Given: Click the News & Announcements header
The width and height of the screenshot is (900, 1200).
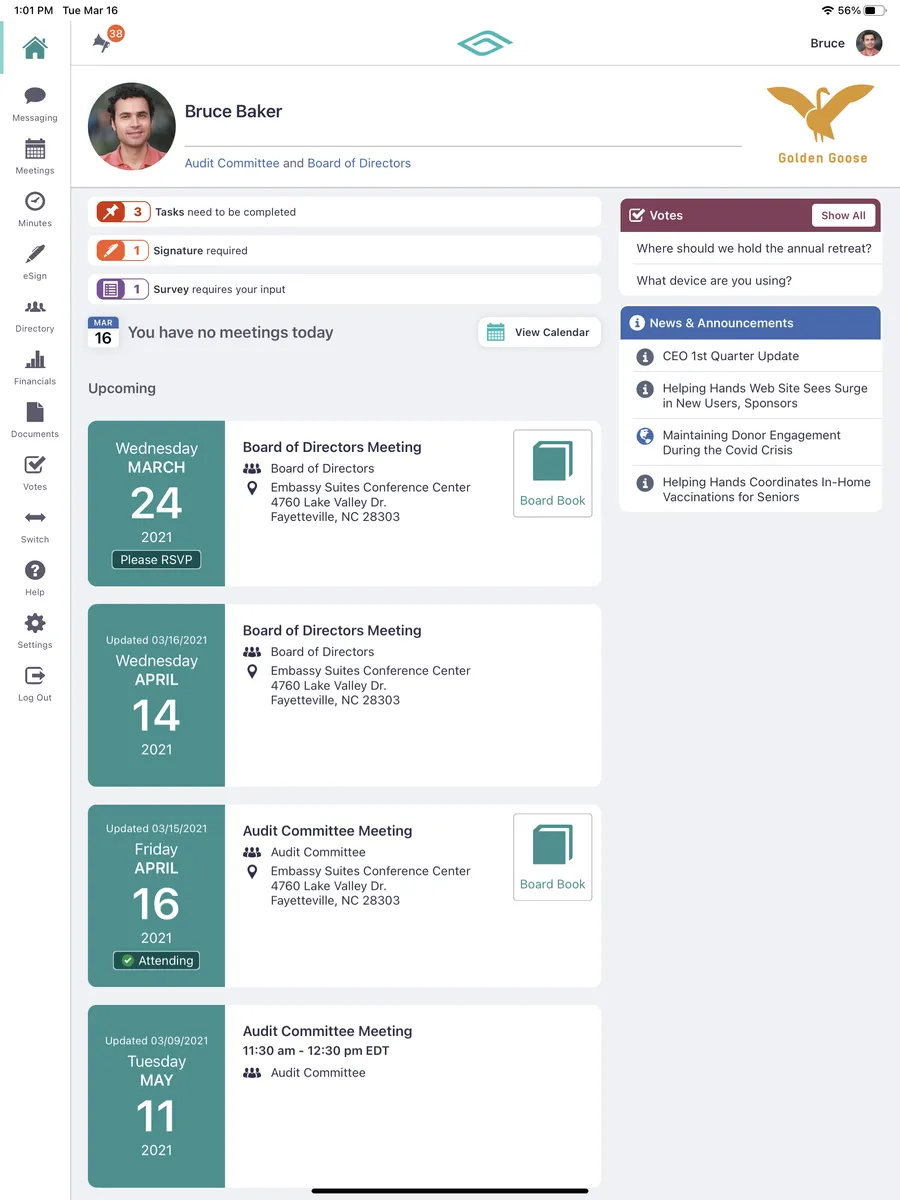Looking at the screenshot, I should (750, 323).
